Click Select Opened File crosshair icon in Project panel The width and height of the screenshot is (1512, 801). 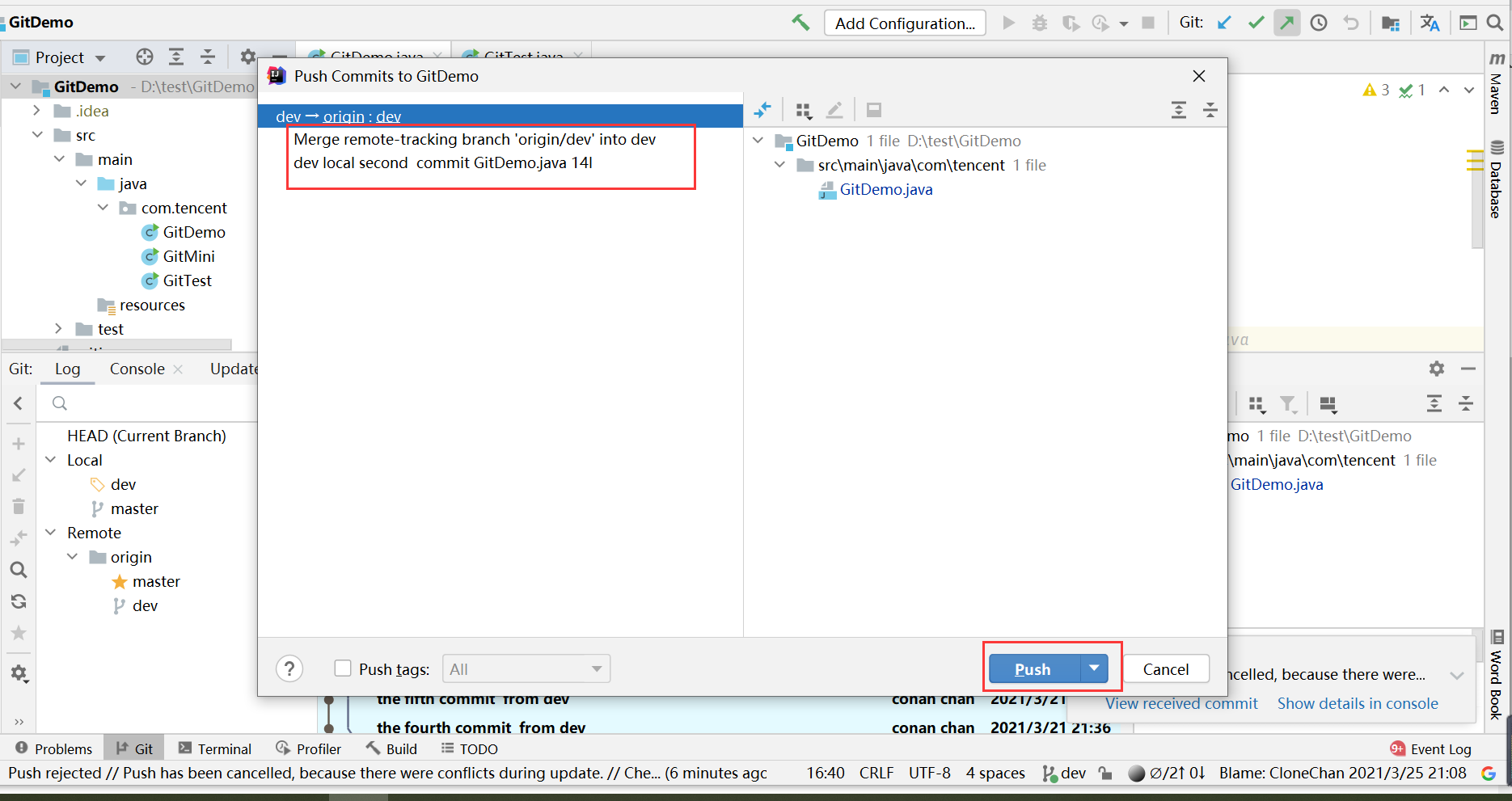pos(145,57)
